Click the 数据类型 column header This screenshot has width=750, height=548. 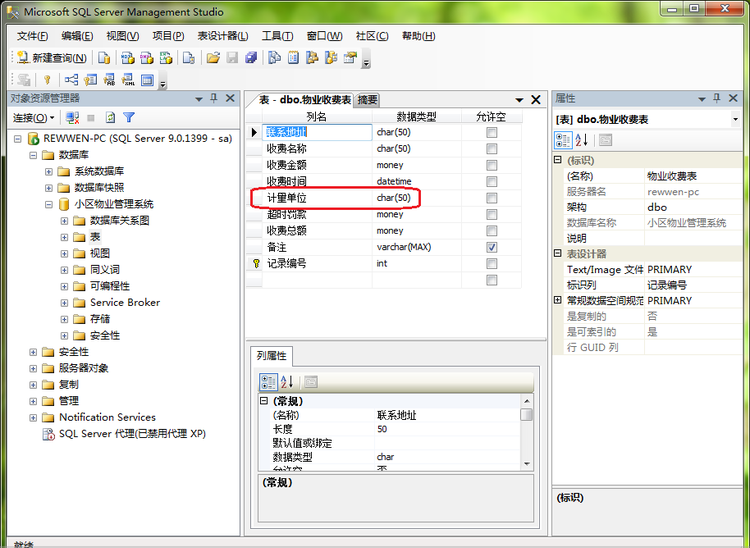416,117
